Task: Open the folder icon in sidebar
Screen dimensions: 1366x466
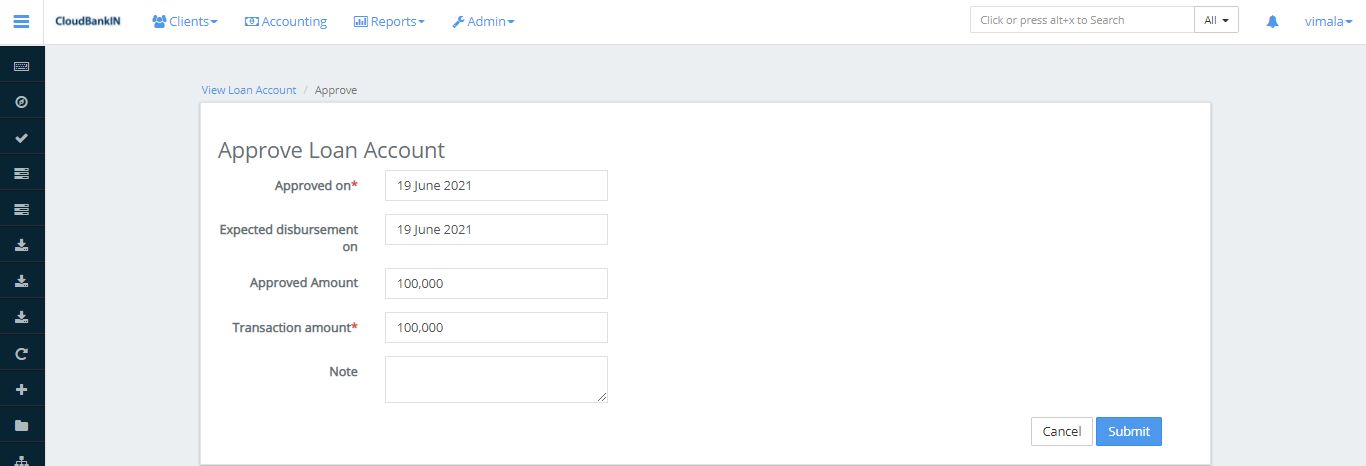Action: click(21, 425)
